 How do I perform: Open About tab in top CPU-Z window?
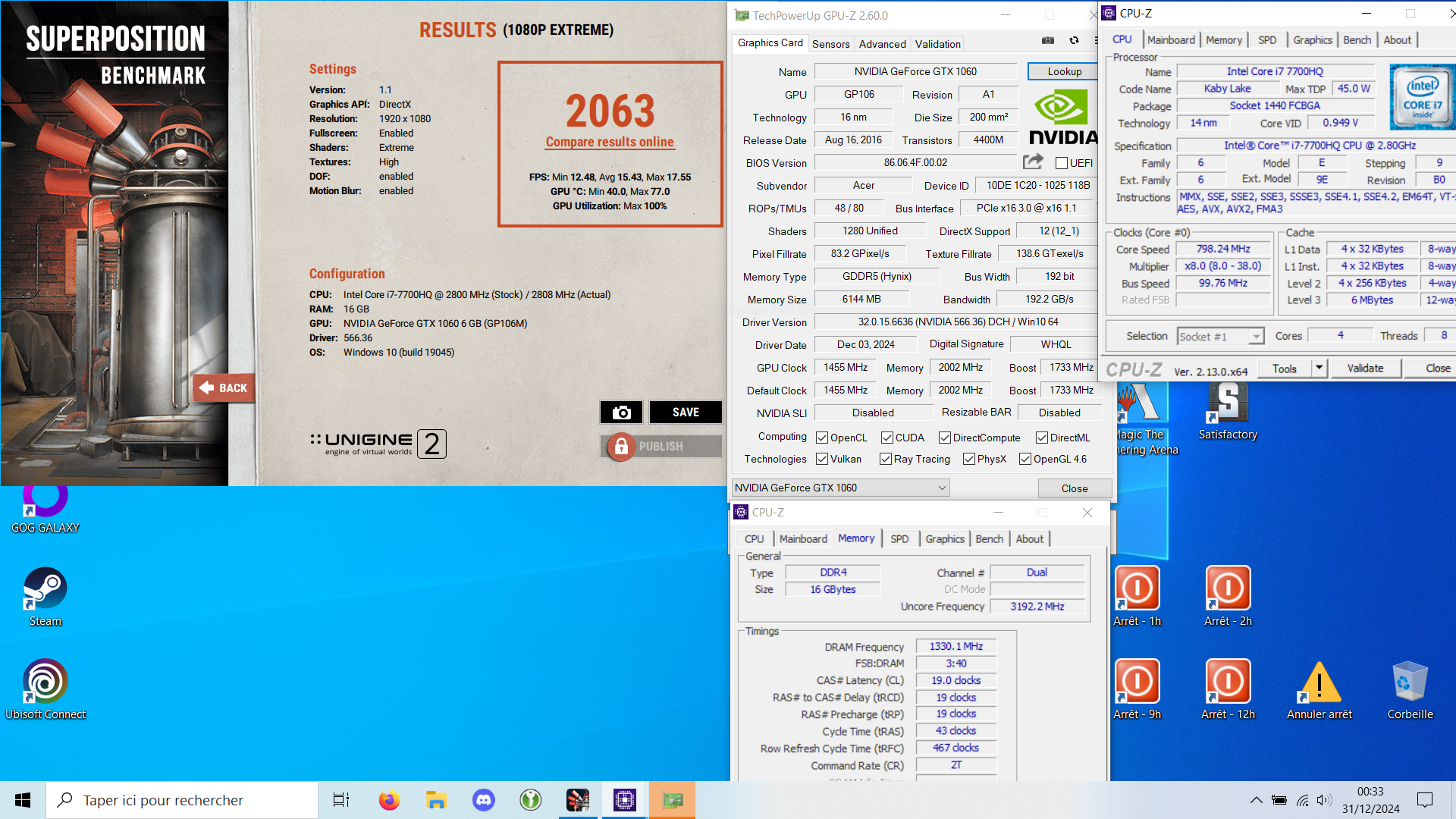click(x=1397, y=39)
